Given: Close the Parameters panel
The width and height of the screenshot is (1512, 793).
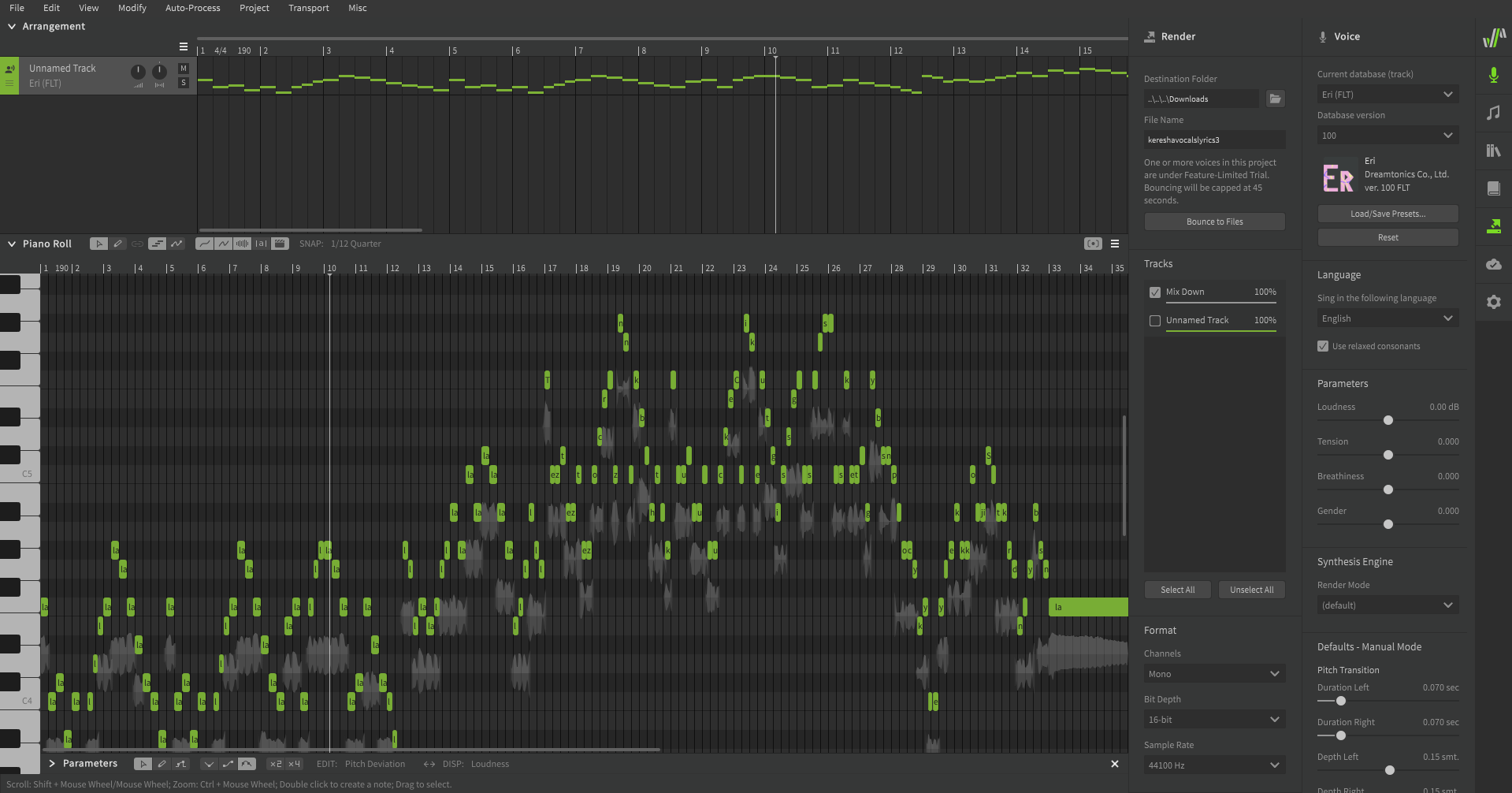Looking at the screenshot, I should (1115, 764).
